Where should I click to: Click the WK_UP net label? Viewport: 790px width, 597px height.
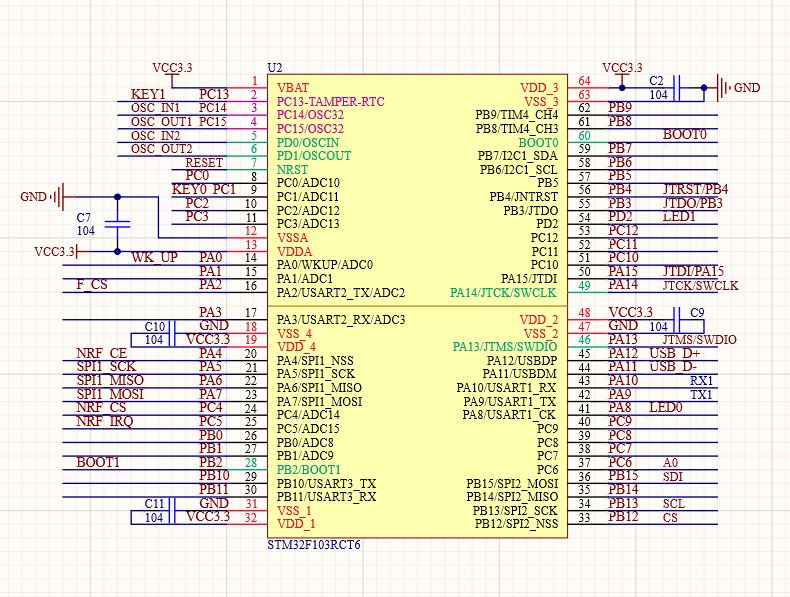(154, 257)
